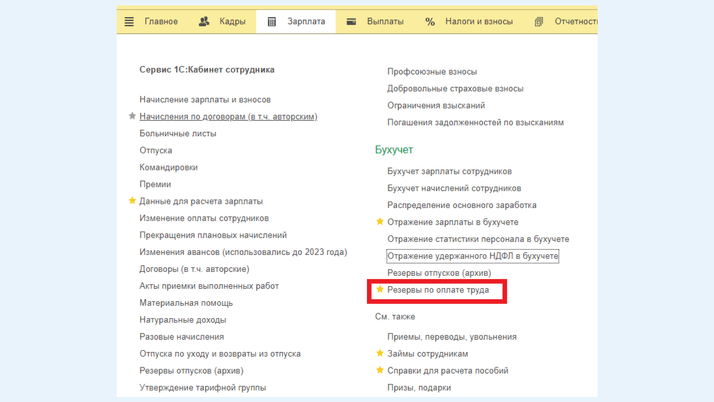Click the calculator icon on Зарплата tab
The image size is (714, 402).
[x=271, y=21]
